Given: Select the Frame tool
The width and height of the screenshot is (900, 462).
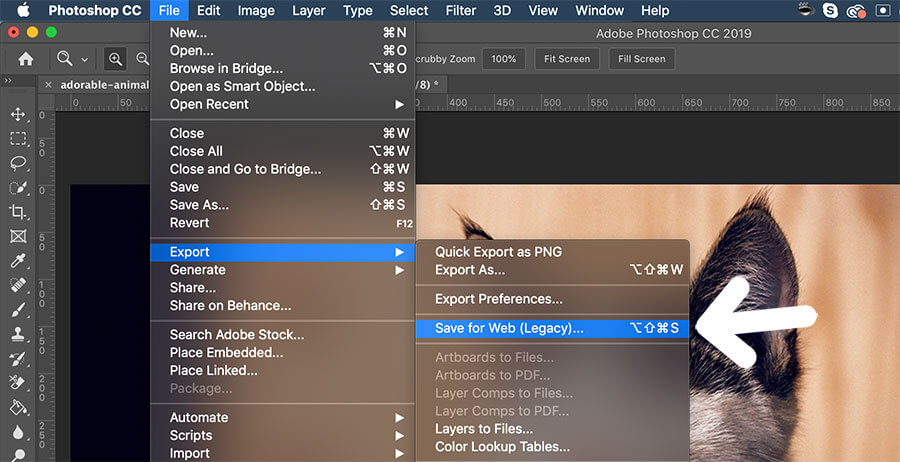Looking at the screenshot, I should [18, 236].
